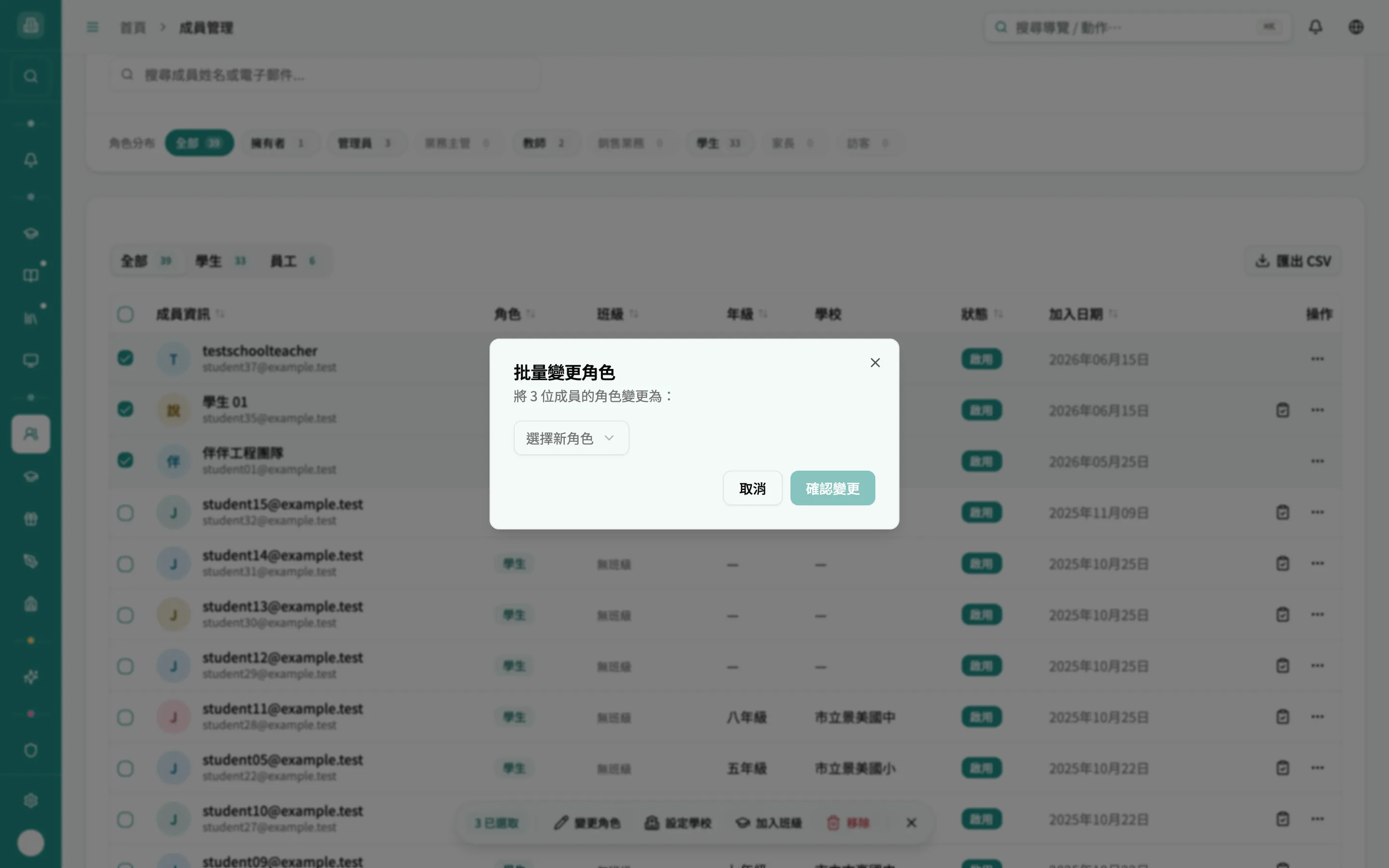Focus the member name or email search field
The image size is (1389, 868).
point(325,75)
